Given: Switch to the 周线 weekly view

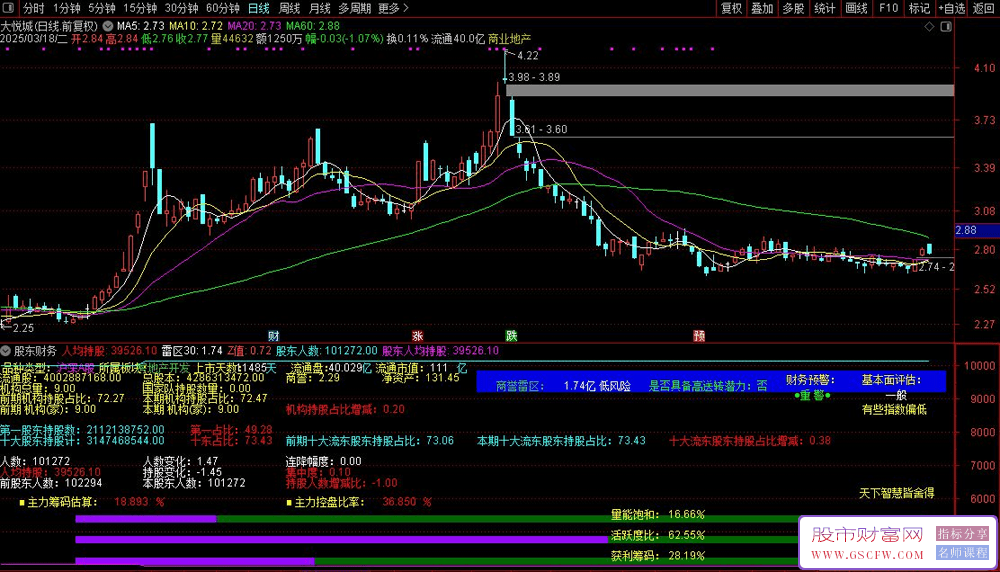Looking at the screenshot, I should click(x=290, y=8).
